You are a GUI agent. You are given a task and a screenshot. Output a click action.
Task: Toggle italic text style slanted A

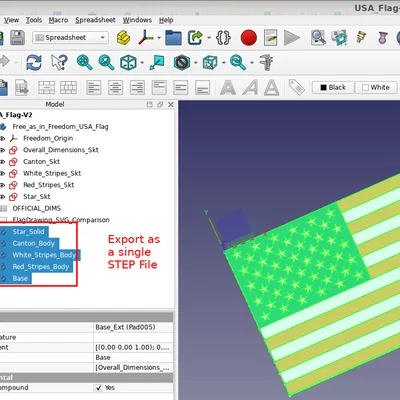click(250, 88)
